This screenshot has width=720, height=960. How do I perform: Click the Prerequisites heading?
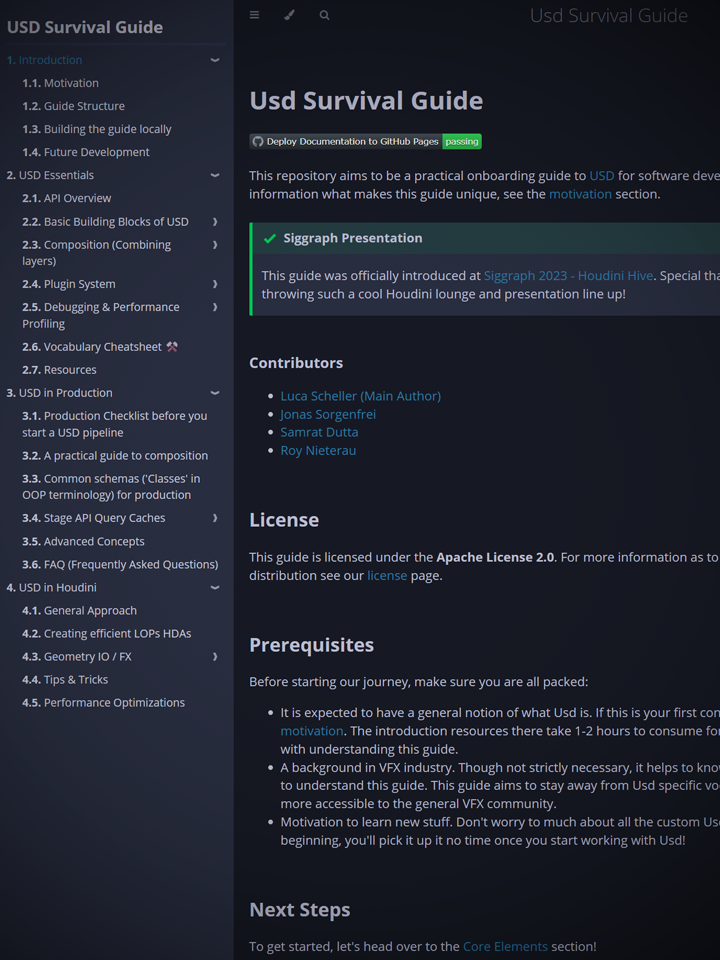tap(312, 645)
